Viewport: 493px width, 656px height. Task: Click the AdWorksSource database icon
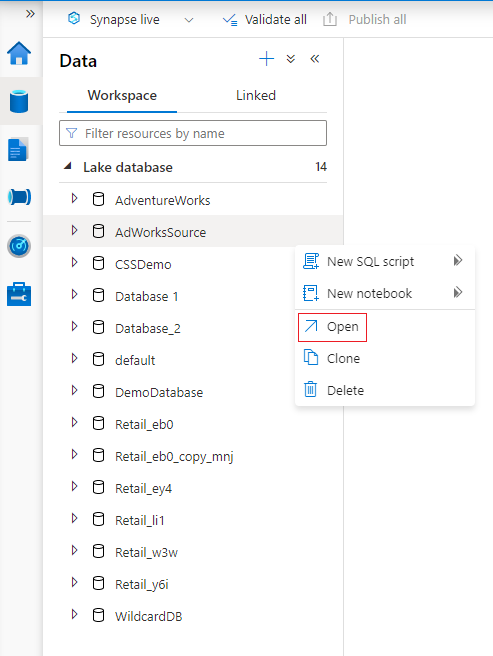98,231
